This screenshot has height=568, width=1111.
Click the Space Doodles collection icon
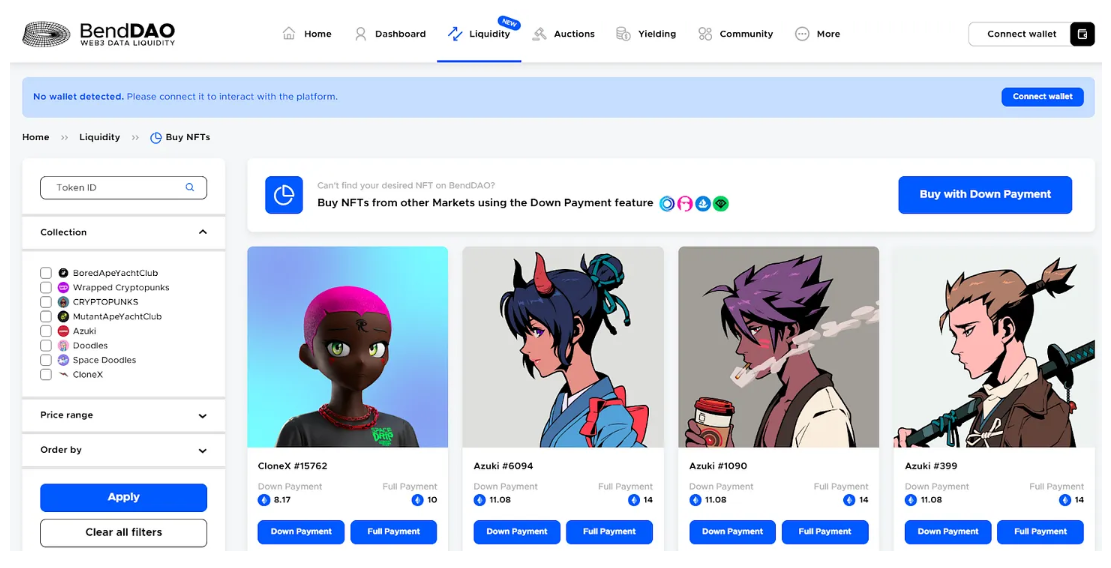point(63,360)
